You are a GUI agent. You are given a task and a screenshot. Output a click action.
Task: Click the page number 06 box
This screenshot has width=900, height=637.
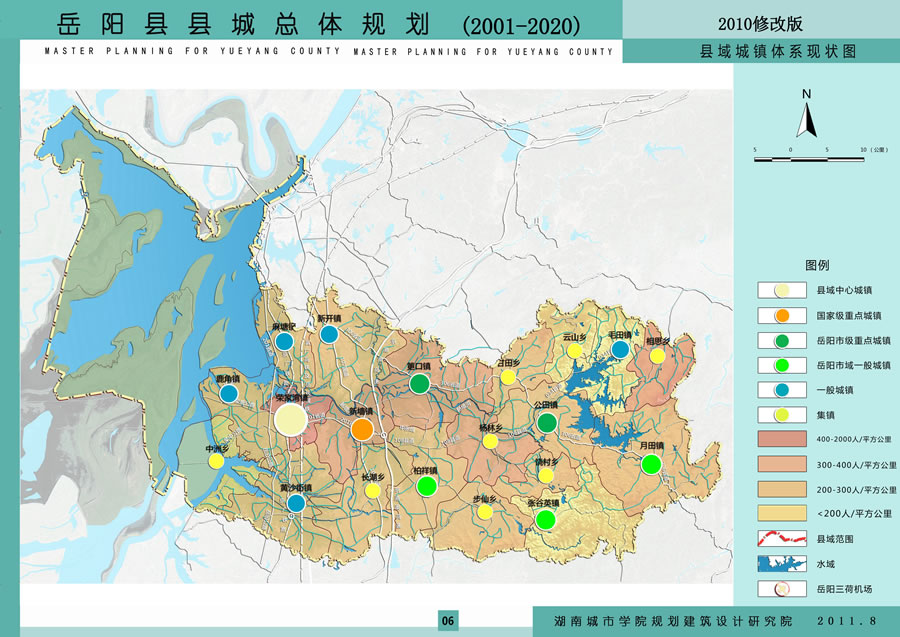point(449,621)
